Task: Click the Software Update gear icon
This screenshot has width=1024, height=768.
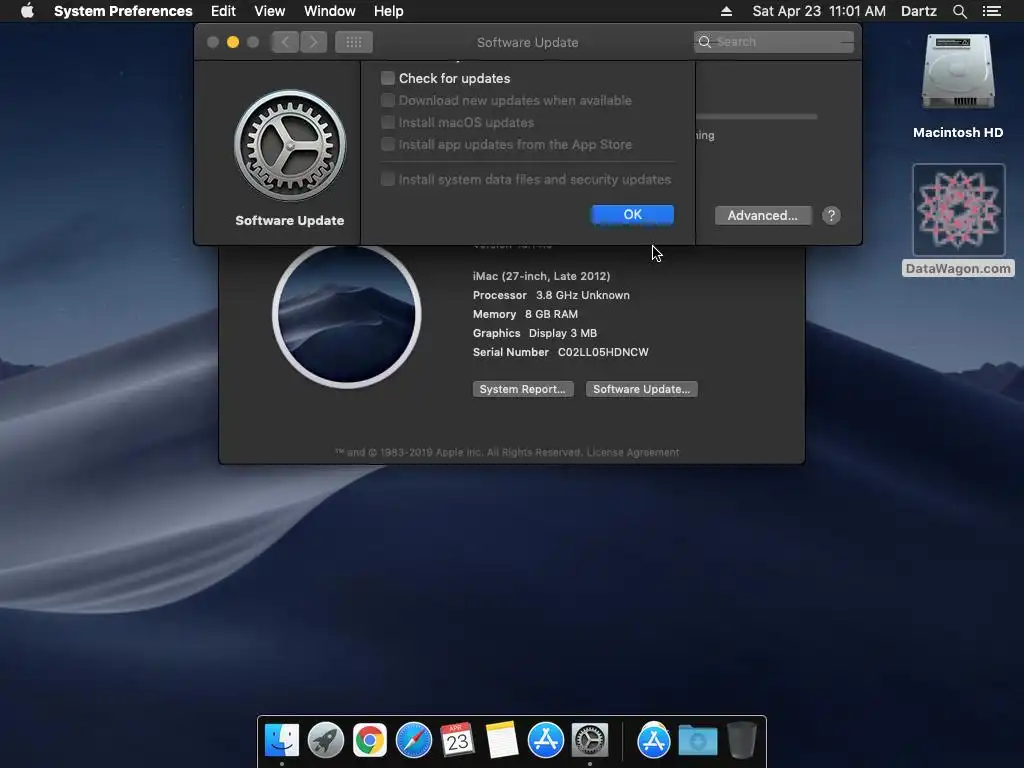Action: tap(290, 145)
